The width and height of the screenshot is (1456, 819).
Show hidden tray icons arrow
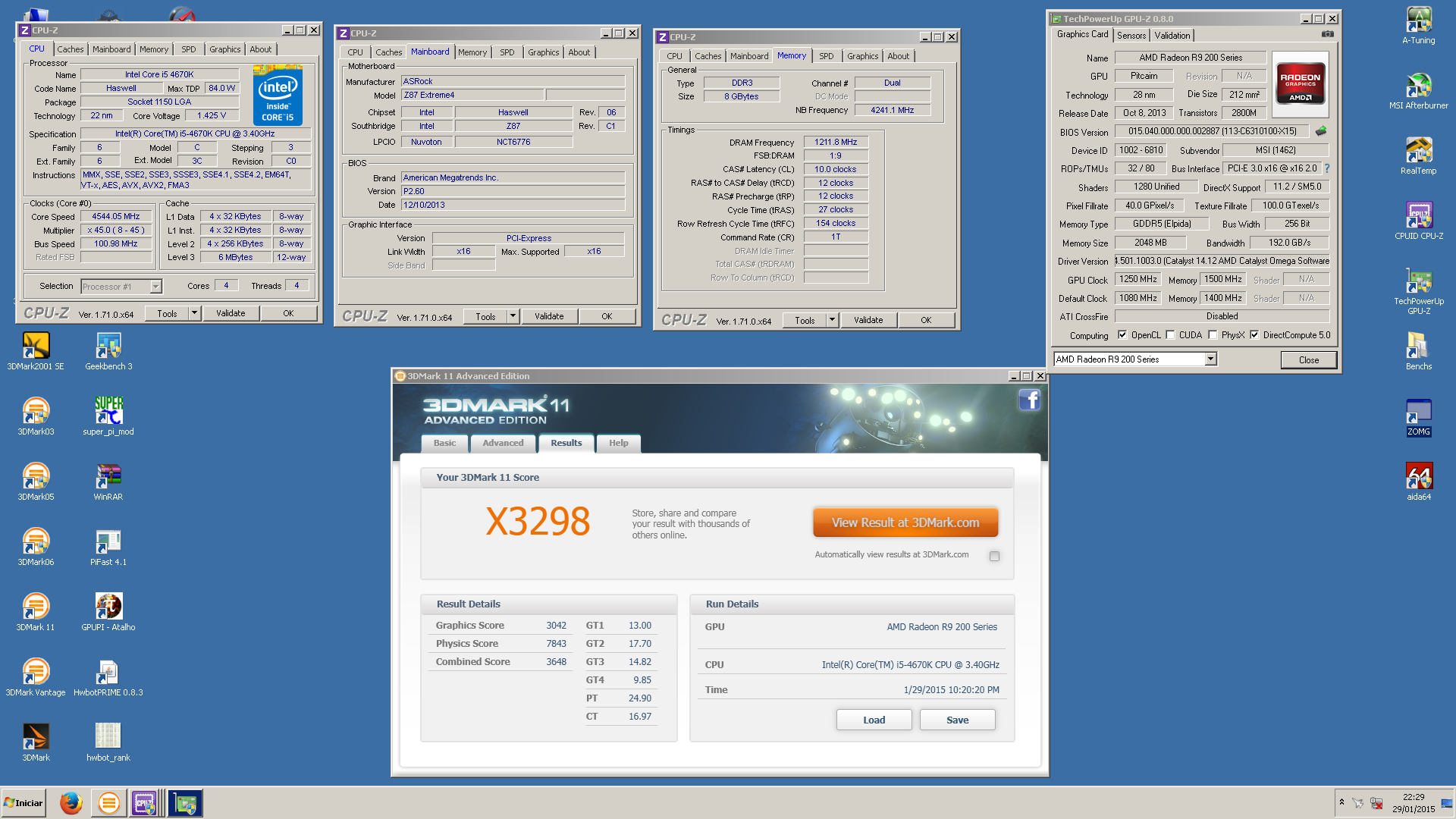(1341, 802)
